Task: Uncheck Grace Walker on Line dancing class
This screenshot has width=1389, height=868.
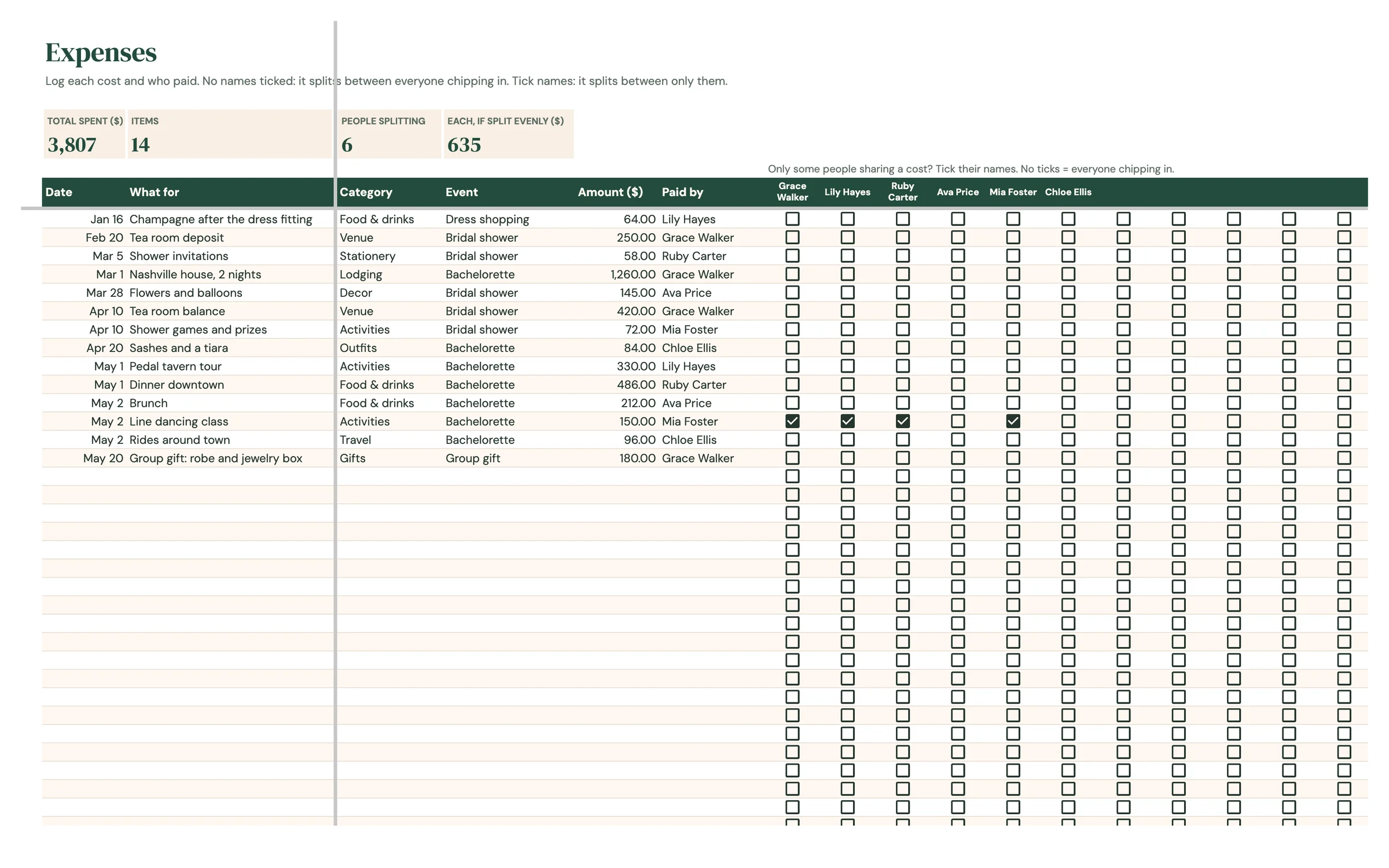Action: tap(792, 421)
